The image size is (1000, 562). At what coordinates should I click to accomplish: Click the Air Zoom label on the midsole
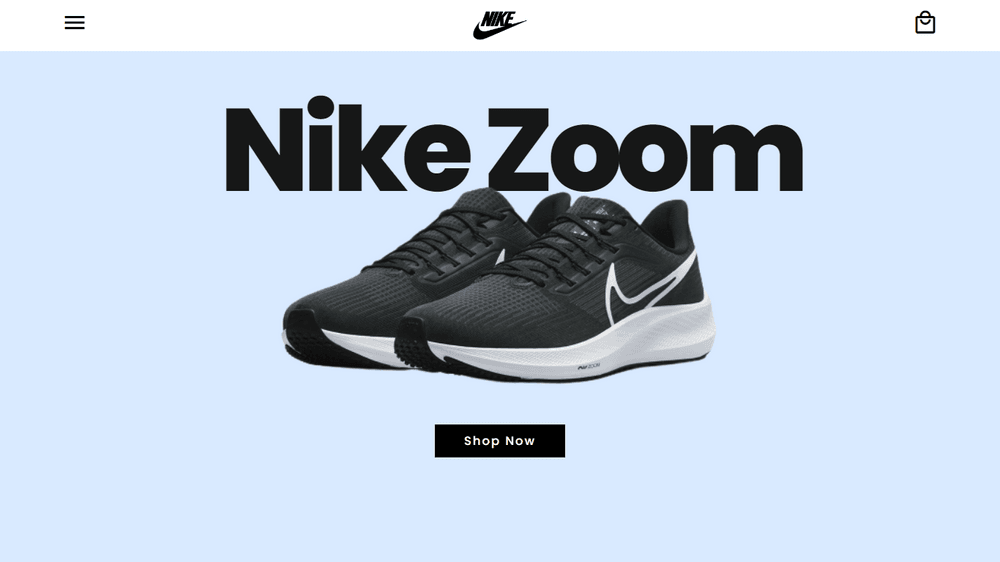[589, 367]
